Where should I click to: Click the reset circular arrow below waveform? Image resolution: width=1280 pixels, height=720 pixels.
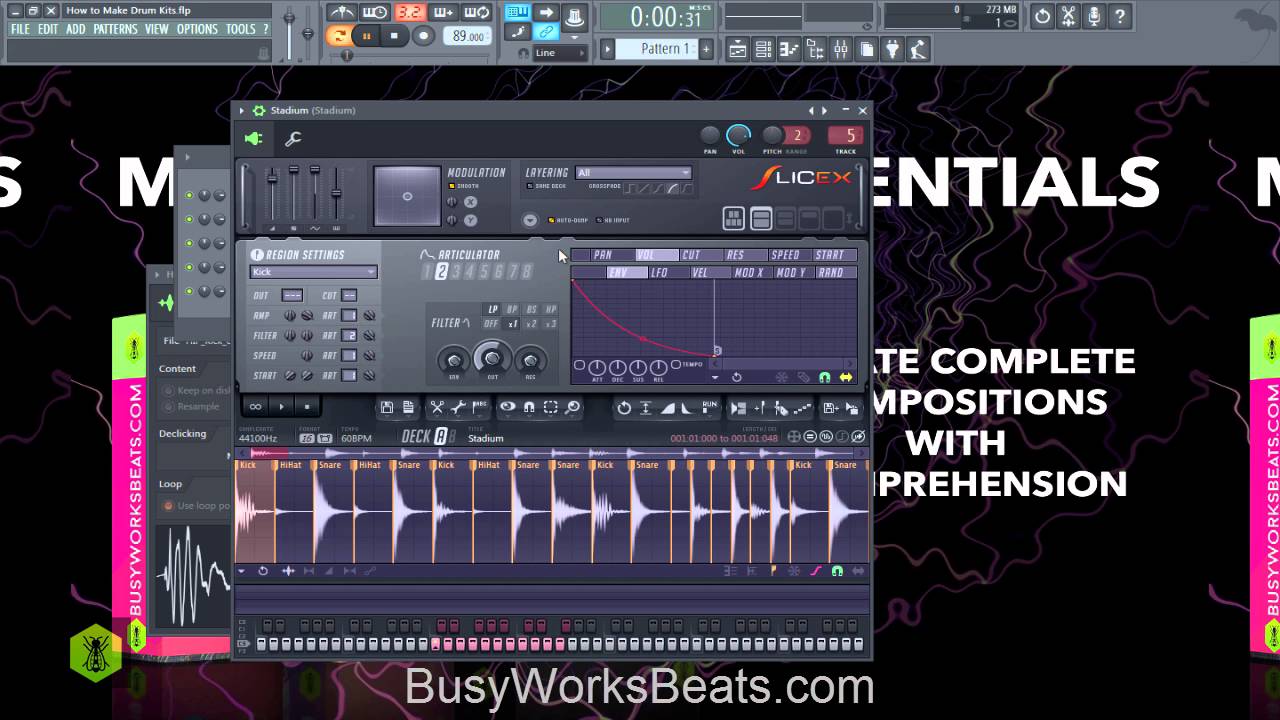click(263, 571)
